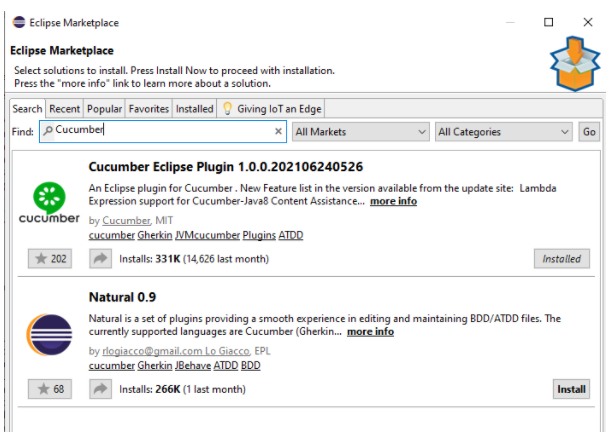
Task: Click cucumber tag under Cucumber Eclipse Plugin
Action: pos(112,235)
